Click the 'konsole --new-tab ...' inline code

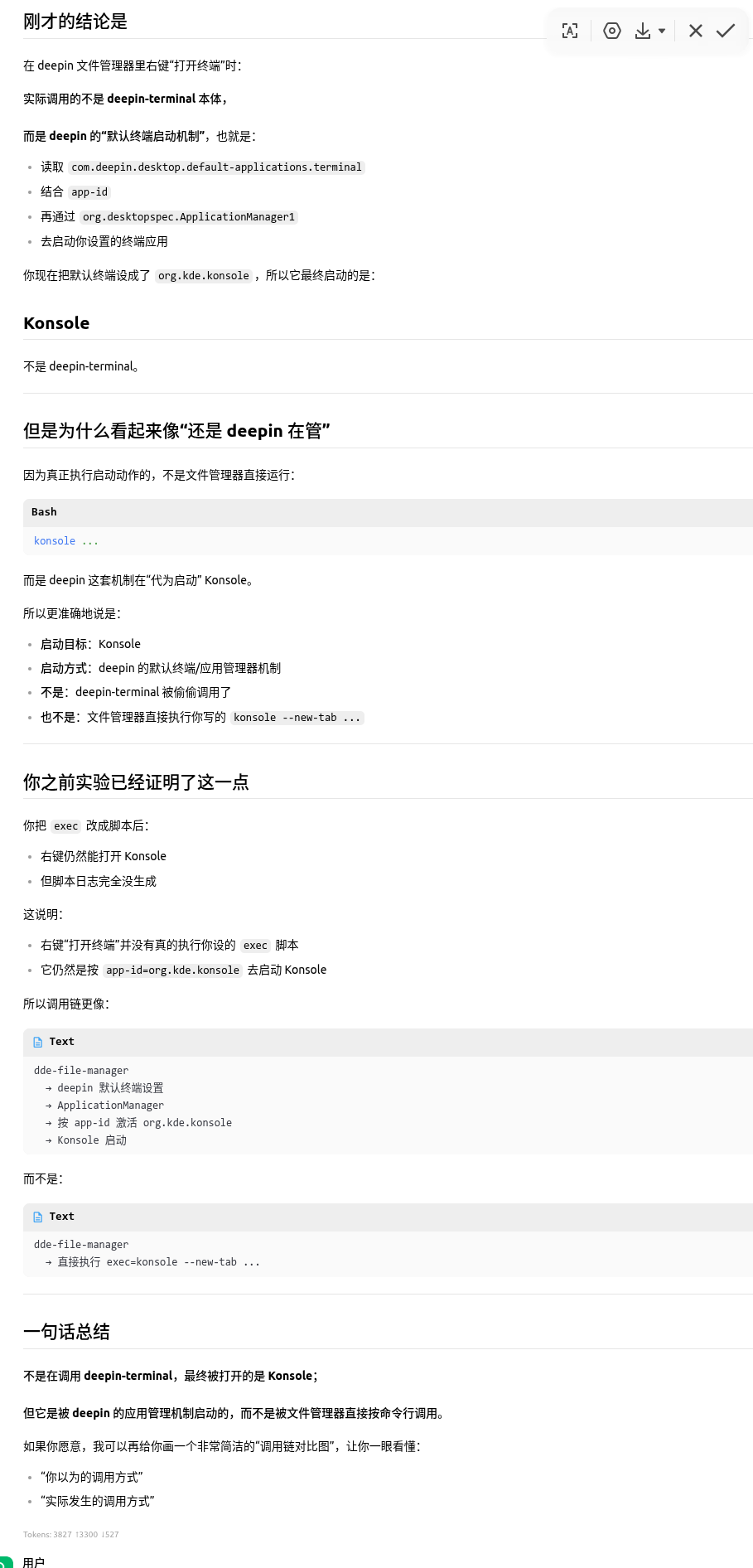pos(297,718)
